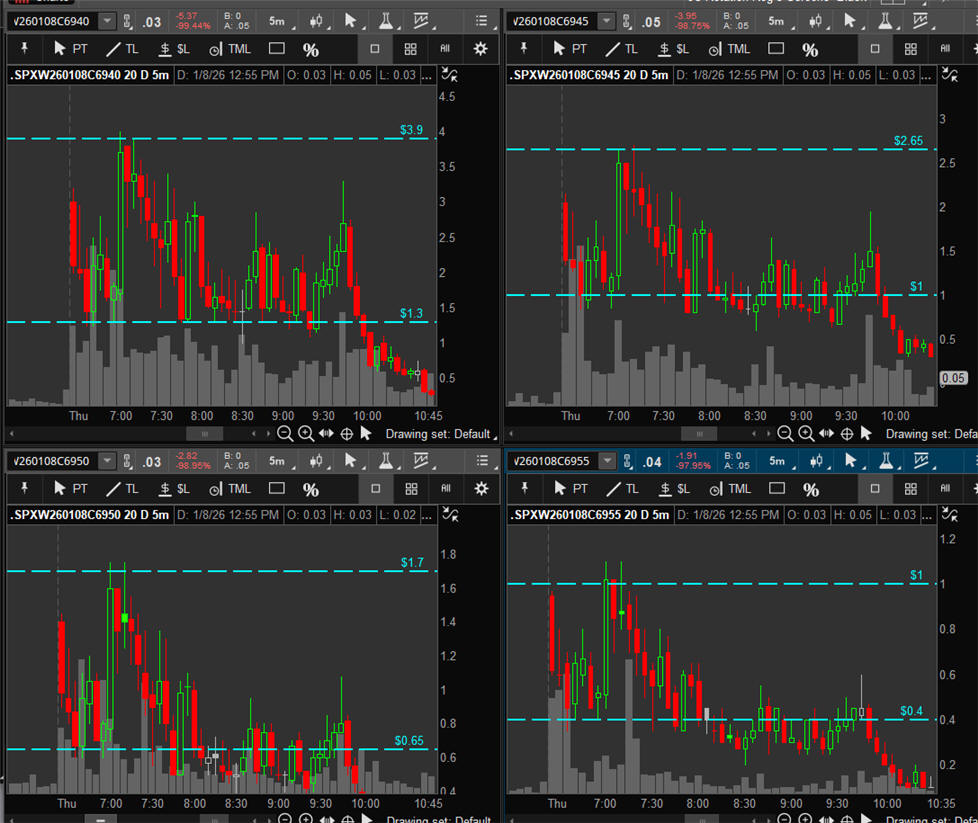This screenshot has height=823, width=978.
Task: Click the TML button in C6940 toolbar
Action: tap(229, 48)
